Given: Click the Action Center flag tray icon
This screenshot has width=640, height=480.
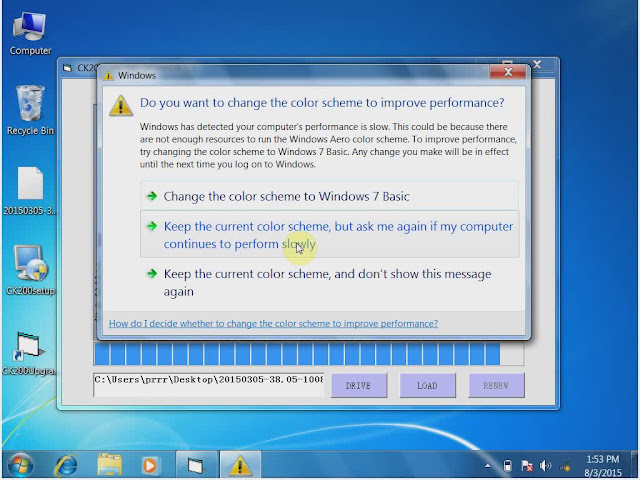Looking at the screenshot, I should pyautogui.click(x=527, y=466).
